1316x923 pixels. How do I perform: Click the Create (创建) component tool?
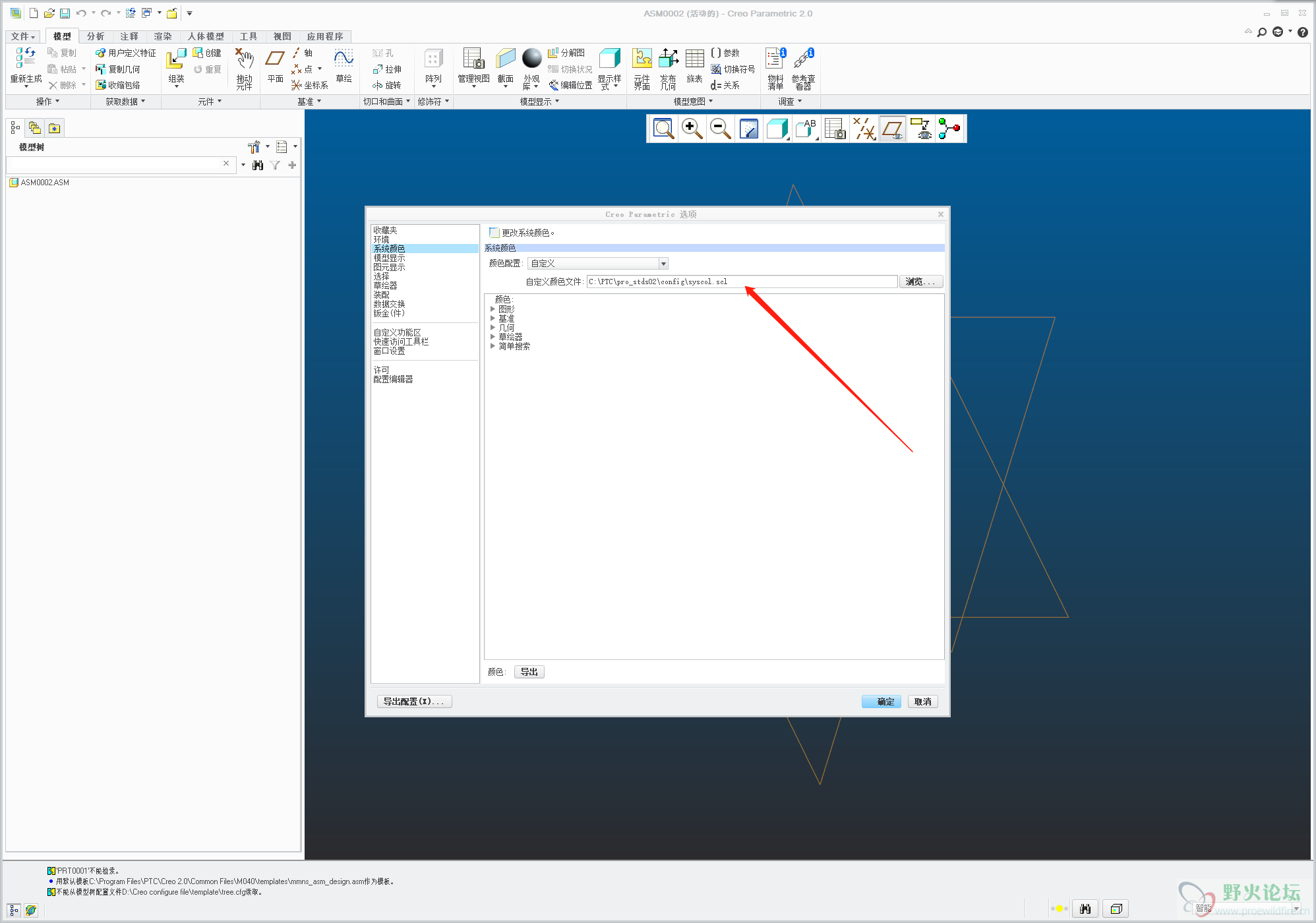tap(206, 53)
